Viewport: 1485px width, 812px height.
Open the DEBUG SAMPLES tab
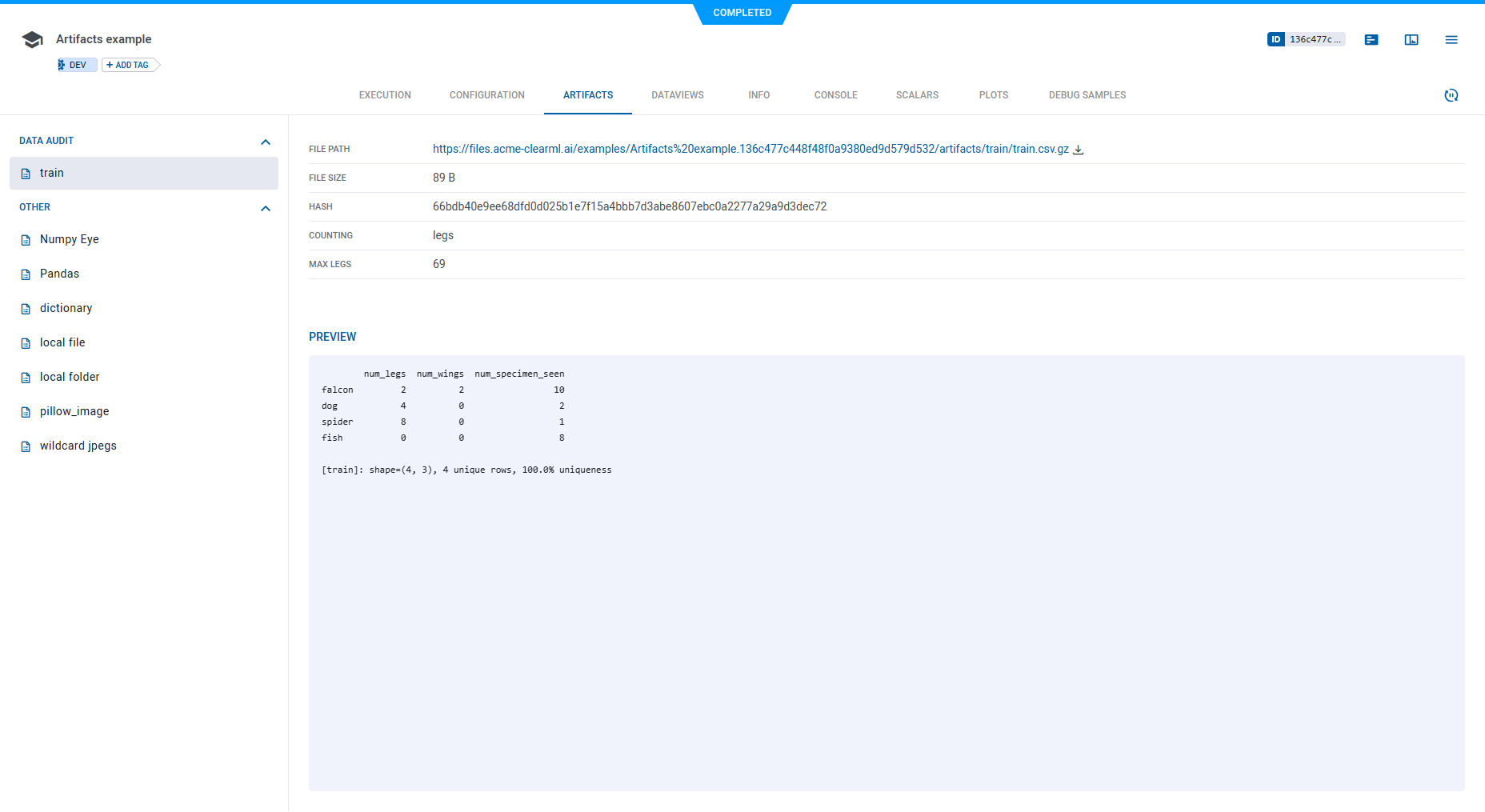[1087, 94]
